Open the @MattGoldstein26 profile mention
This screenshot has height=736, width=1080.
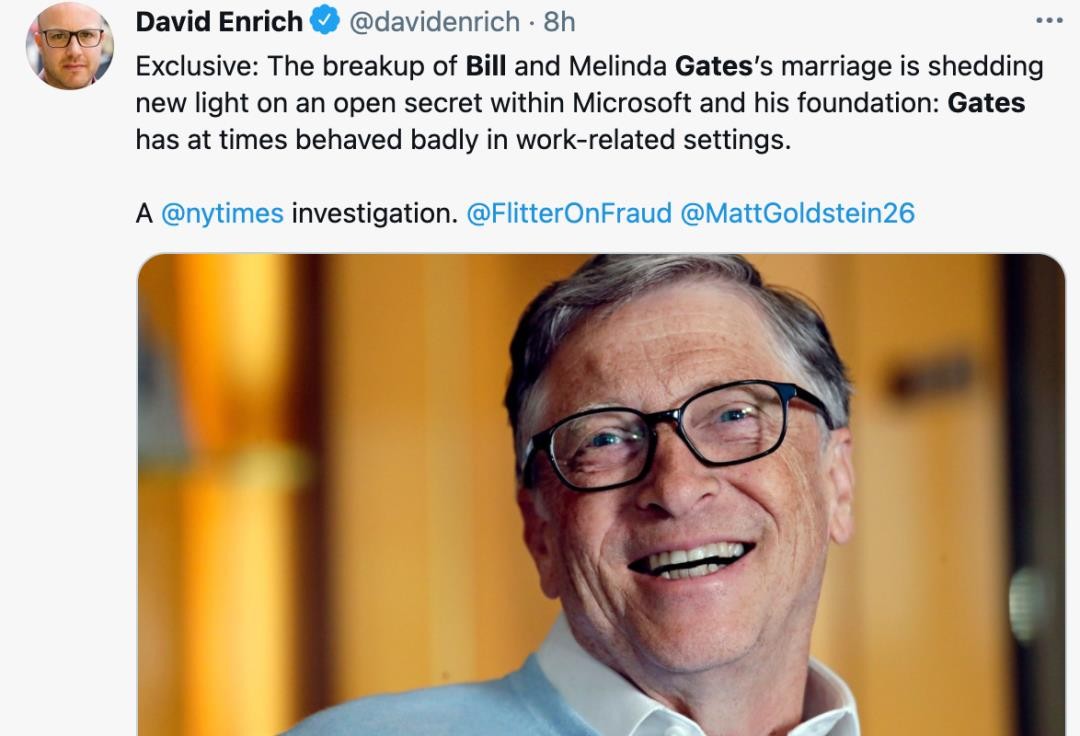point(797,213)
